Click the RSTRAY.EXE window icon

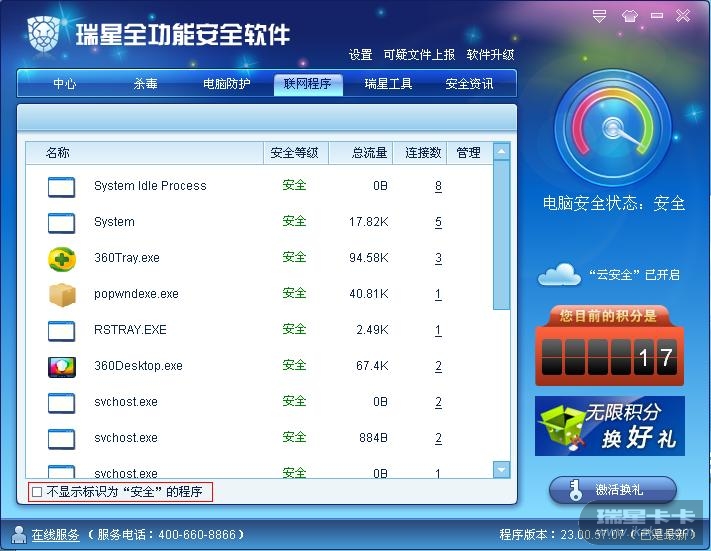62,331
